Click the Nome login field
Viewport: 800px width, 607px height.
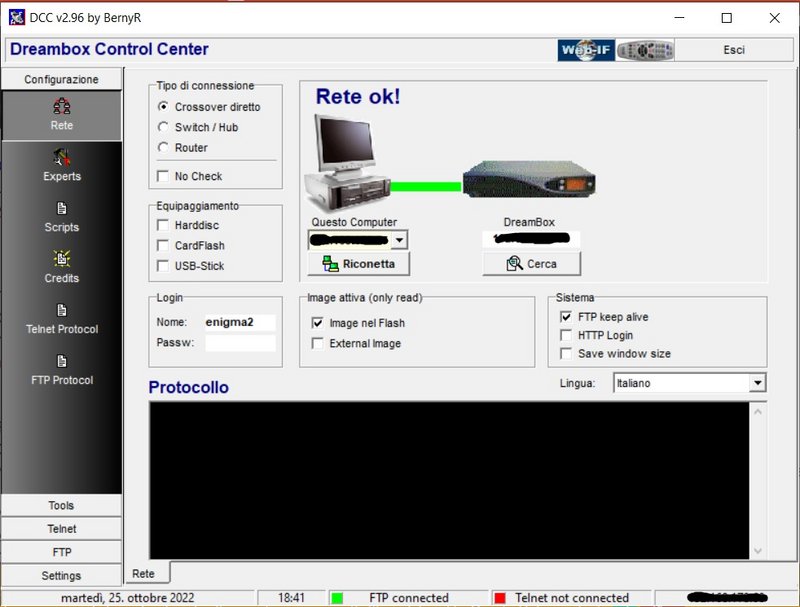(240, 322)
